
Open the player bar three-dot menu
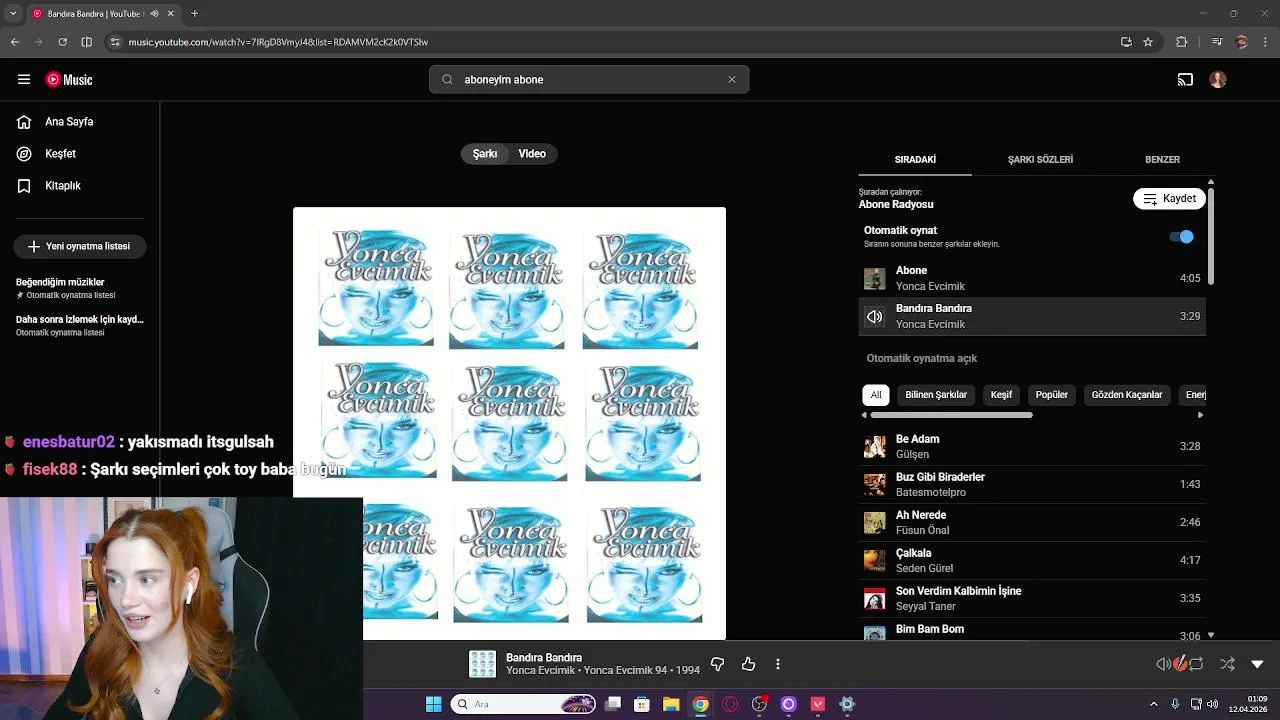pos(778,664)
